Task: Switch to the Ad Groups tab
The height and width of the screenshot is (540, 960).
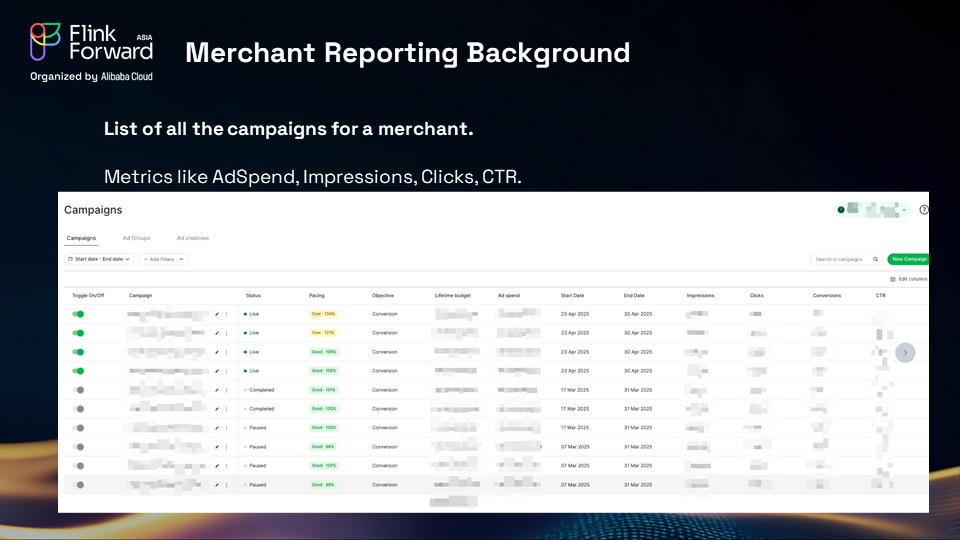Action: pos(136,238)
